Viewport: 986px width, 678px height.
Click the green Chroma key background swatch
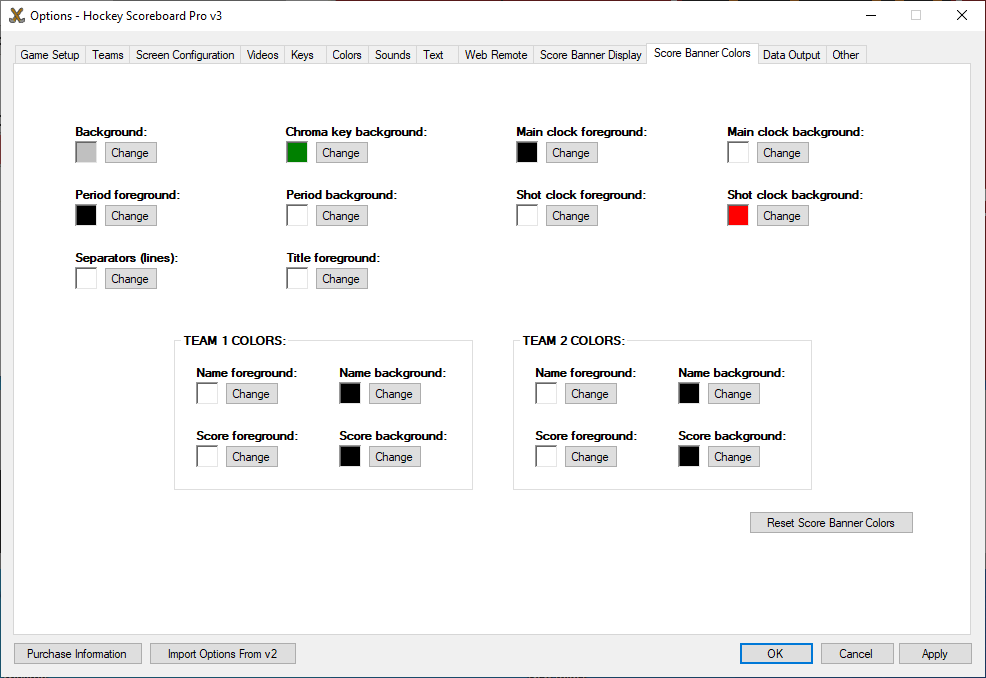(297, 153)
